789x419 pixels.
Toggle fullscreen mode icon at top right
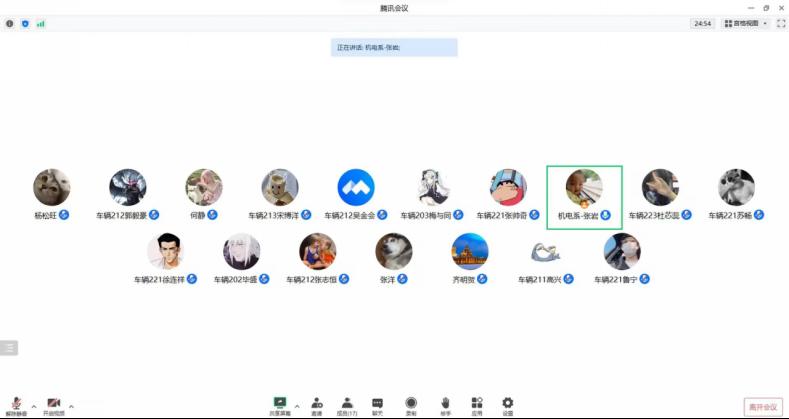(781, 24)
